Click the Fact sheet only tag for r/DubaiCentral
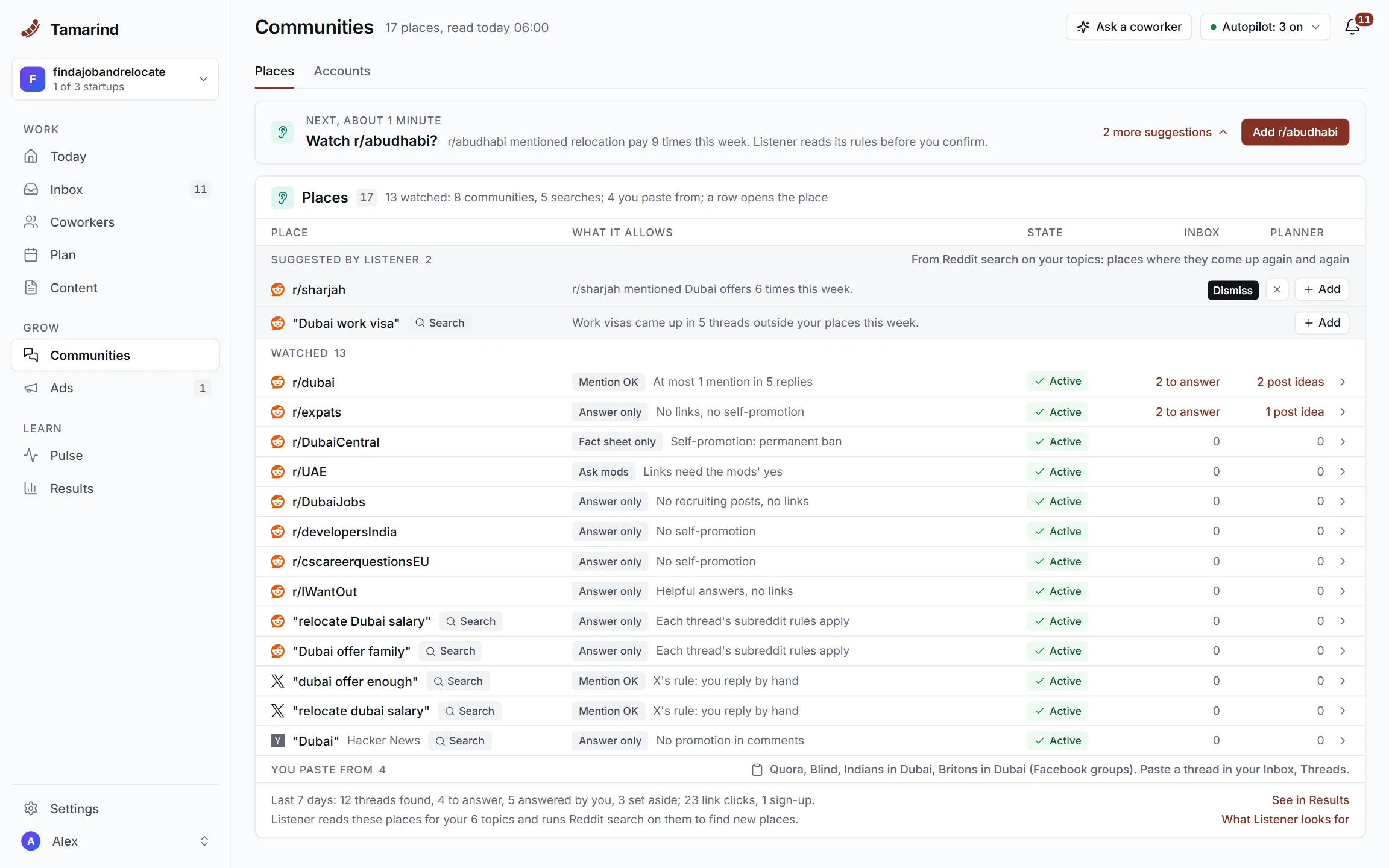This screenshot has height=868, width=1389. 617,442
